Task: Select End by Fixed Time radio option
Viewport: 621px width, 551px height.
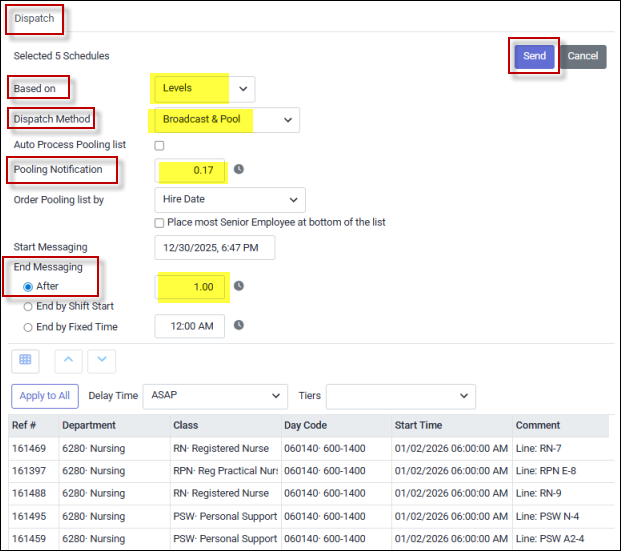Action: click(27, 326)
